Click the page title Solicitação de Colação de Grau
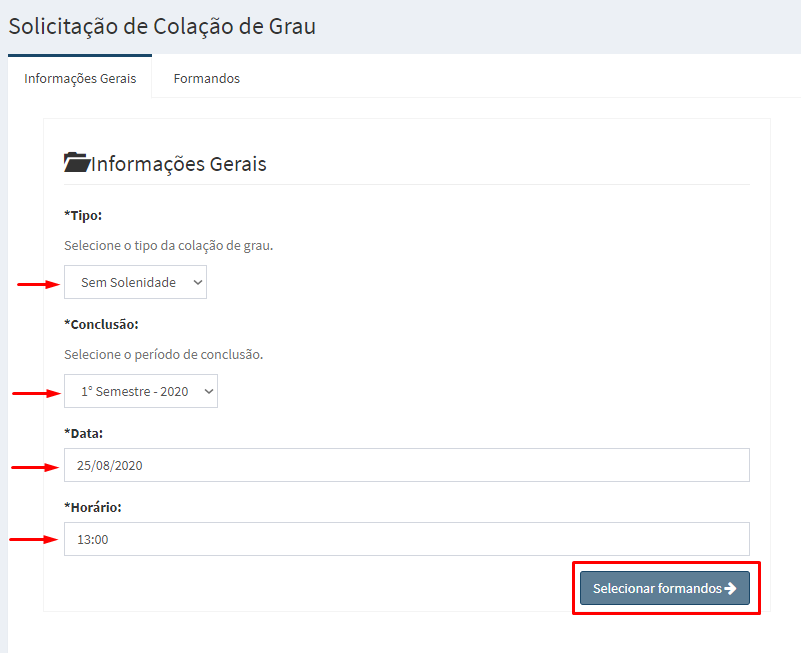 [x=162, y=27]
